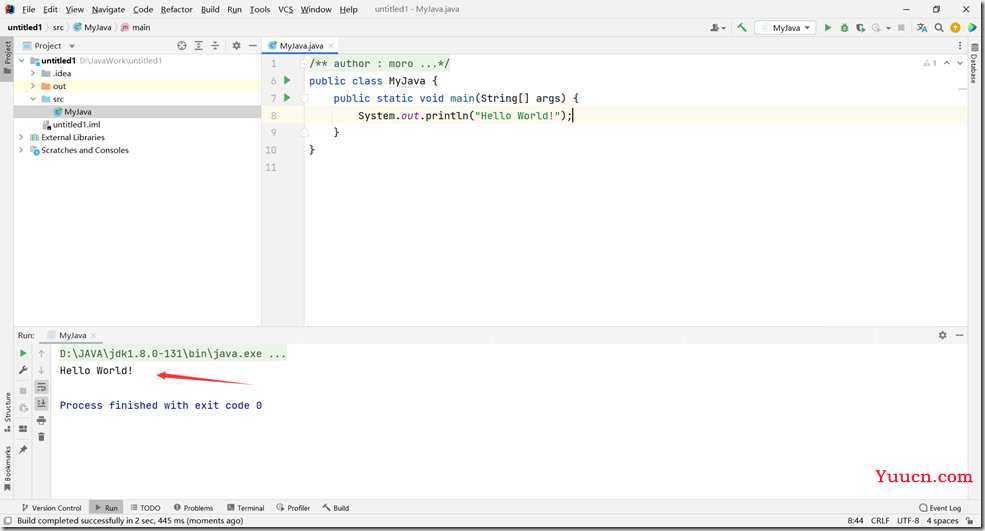Viewport: 985px width, 531px height.
Task: Click the warning indicator showing 1 problem
Action: 930,63
